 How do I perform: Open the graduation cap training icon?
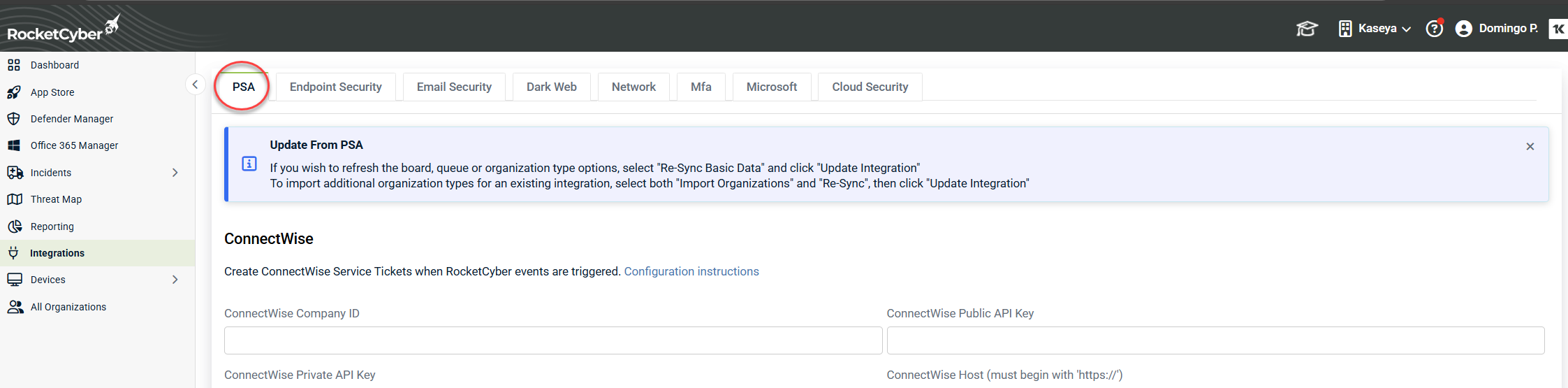[1306, 29]
